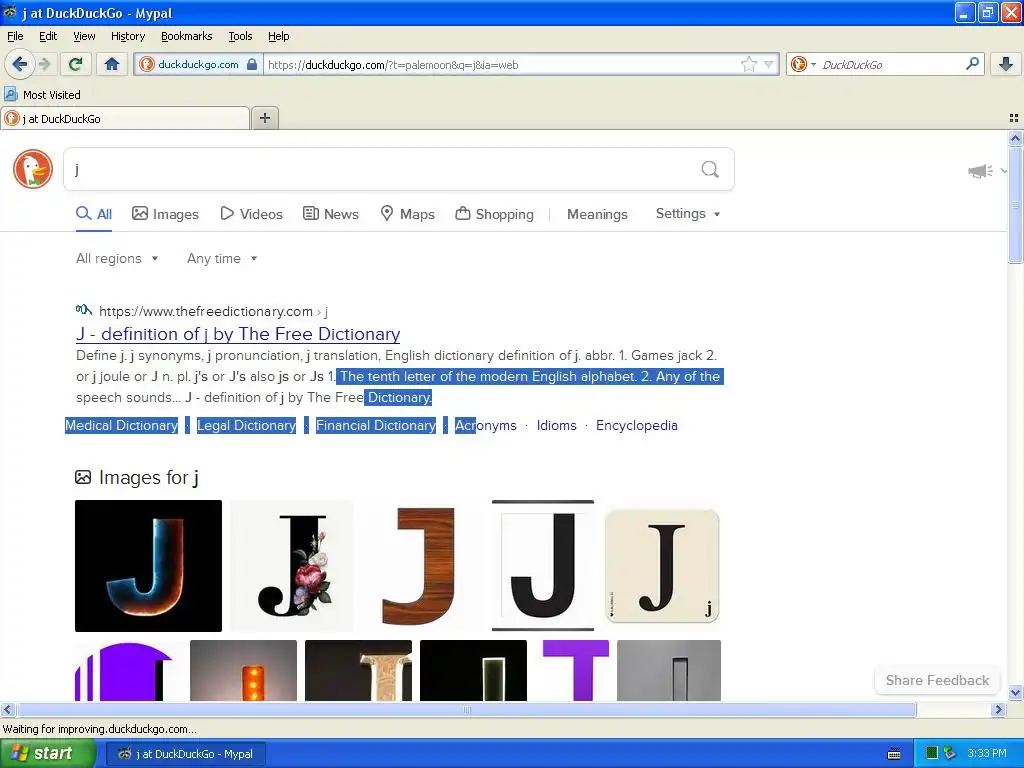The height and width of the screenshot is (768, 1024).
Task: Open the Most Visited bookmarks folder
Action: coord(42,95)
